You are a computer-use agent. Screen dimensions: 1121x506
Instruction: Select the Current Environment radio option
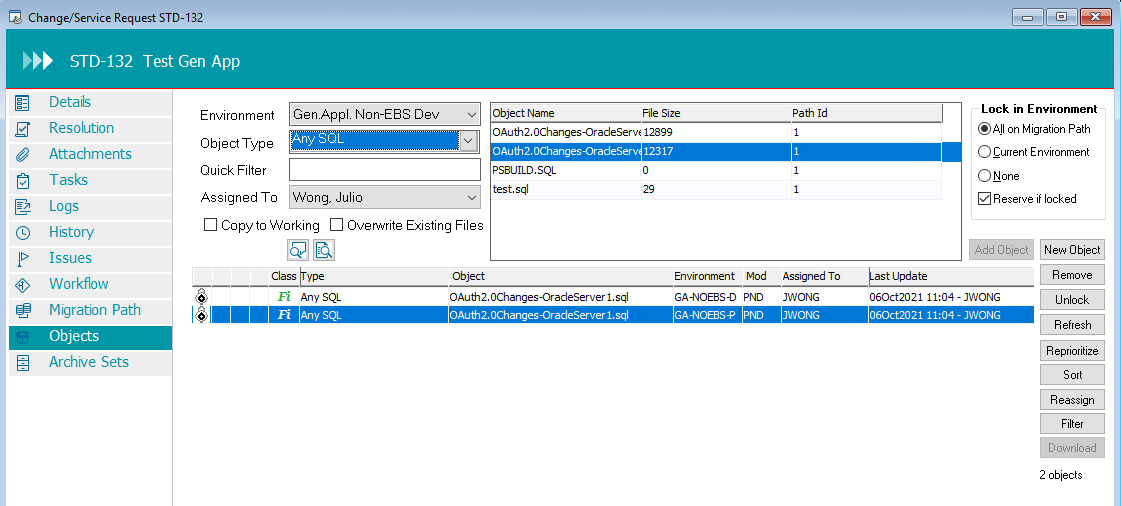[984, 152]
